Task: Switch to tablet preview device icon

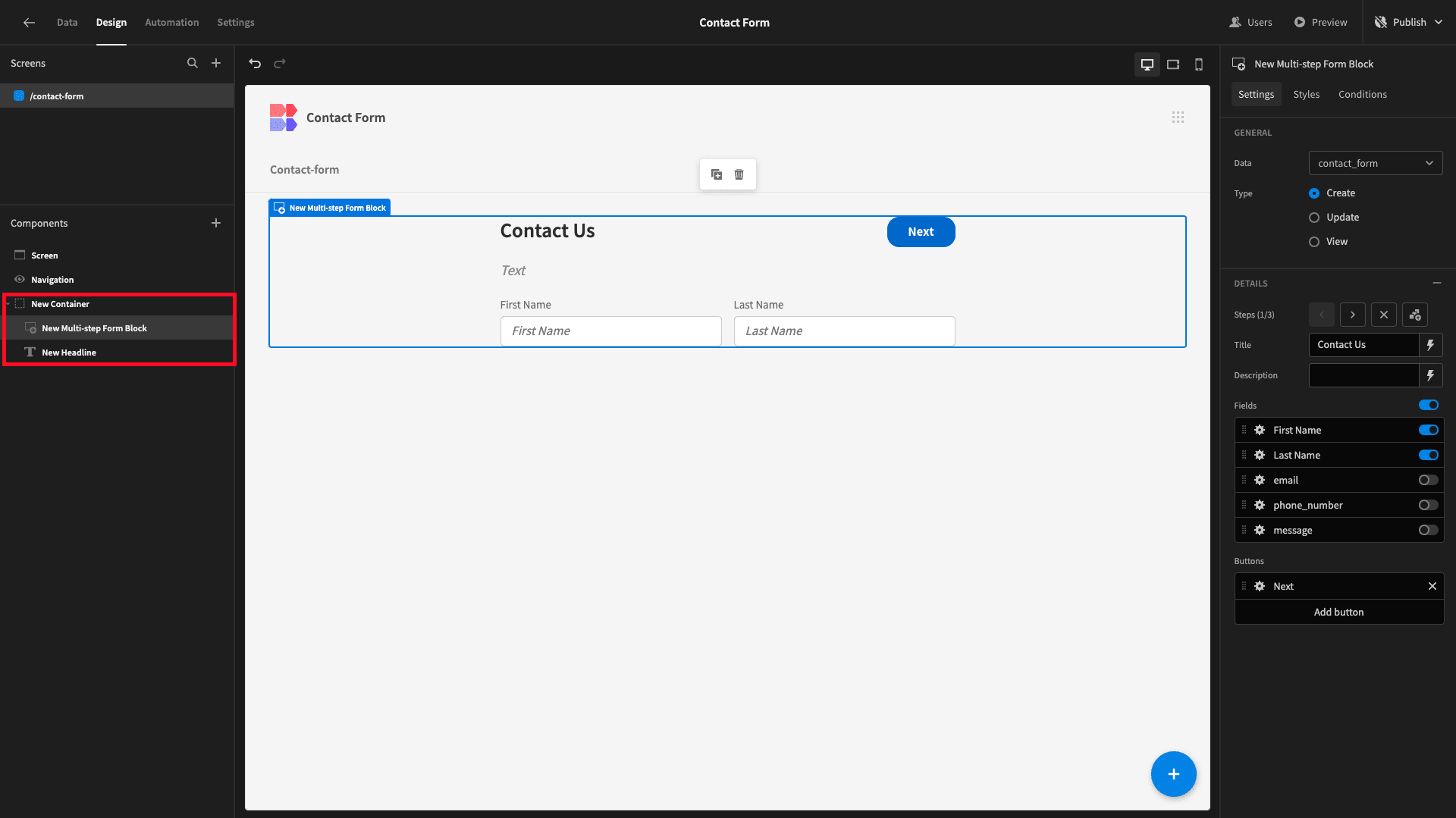Action: (1173, 64)
